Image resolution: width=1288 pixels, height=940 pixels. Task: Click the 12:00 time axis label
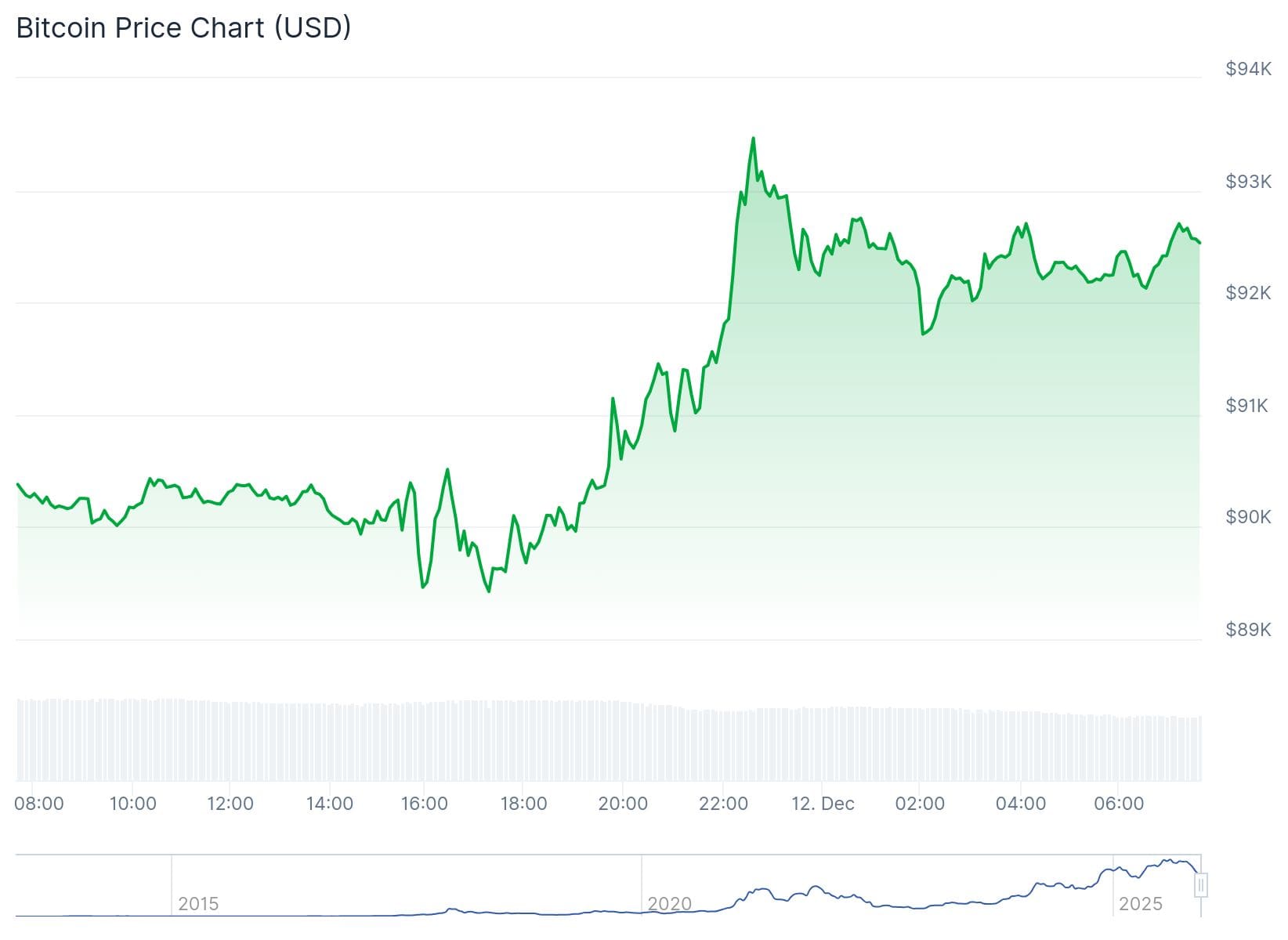[x=230, y=804]
